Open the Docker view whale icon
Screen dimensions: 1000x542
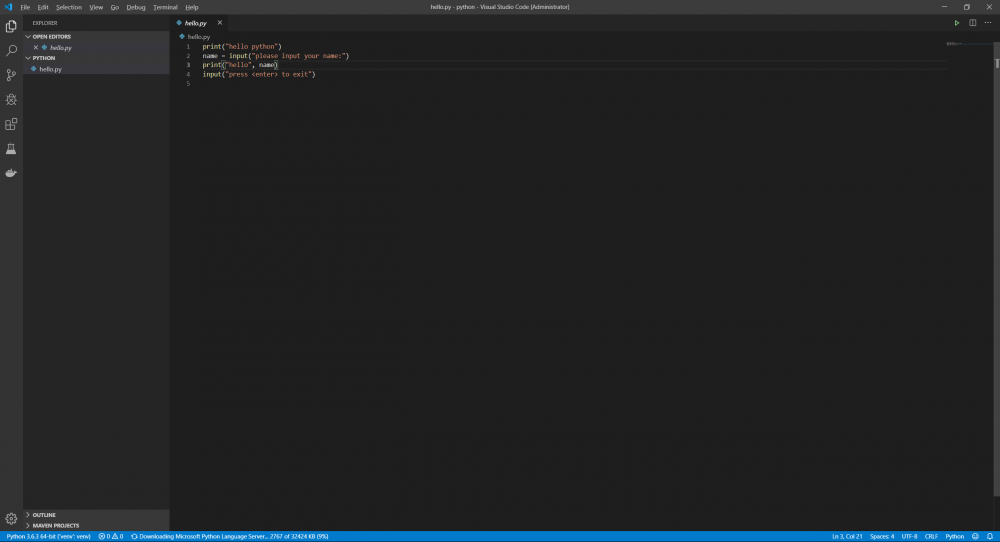11,173
